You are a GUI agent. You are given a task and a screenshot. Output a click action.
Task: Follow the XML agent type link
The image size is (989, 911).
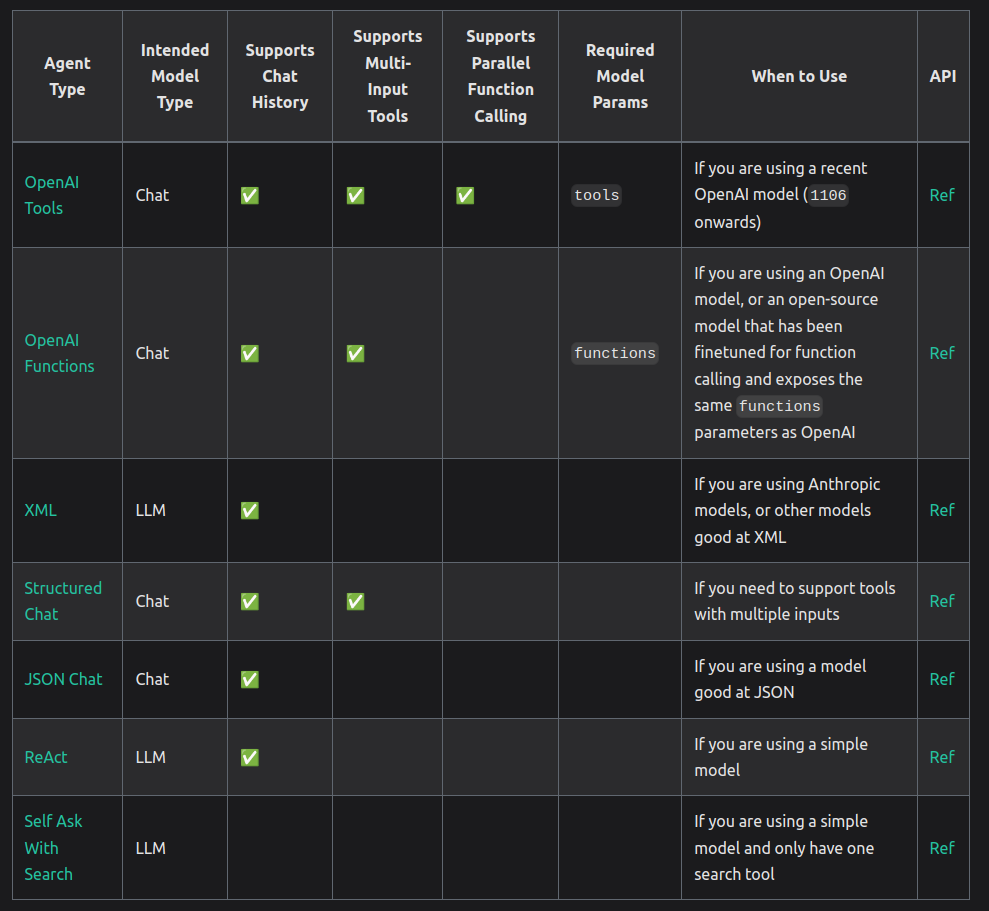click(x=40, y=510)
